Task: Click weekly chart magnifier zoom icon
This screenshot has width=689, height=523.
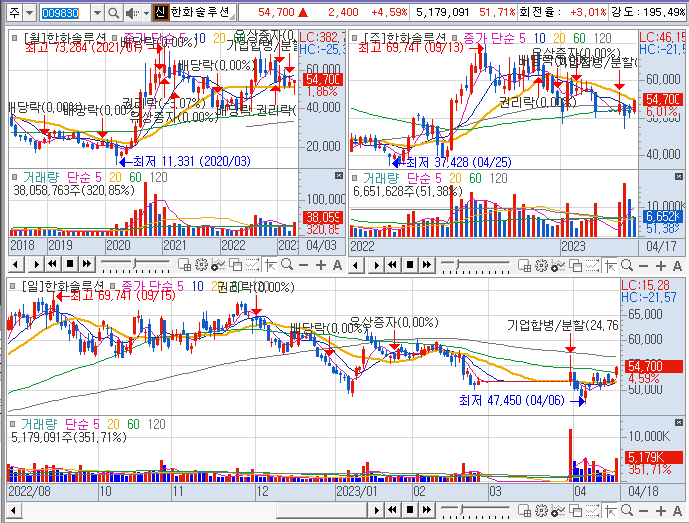Action: [627, 266]
